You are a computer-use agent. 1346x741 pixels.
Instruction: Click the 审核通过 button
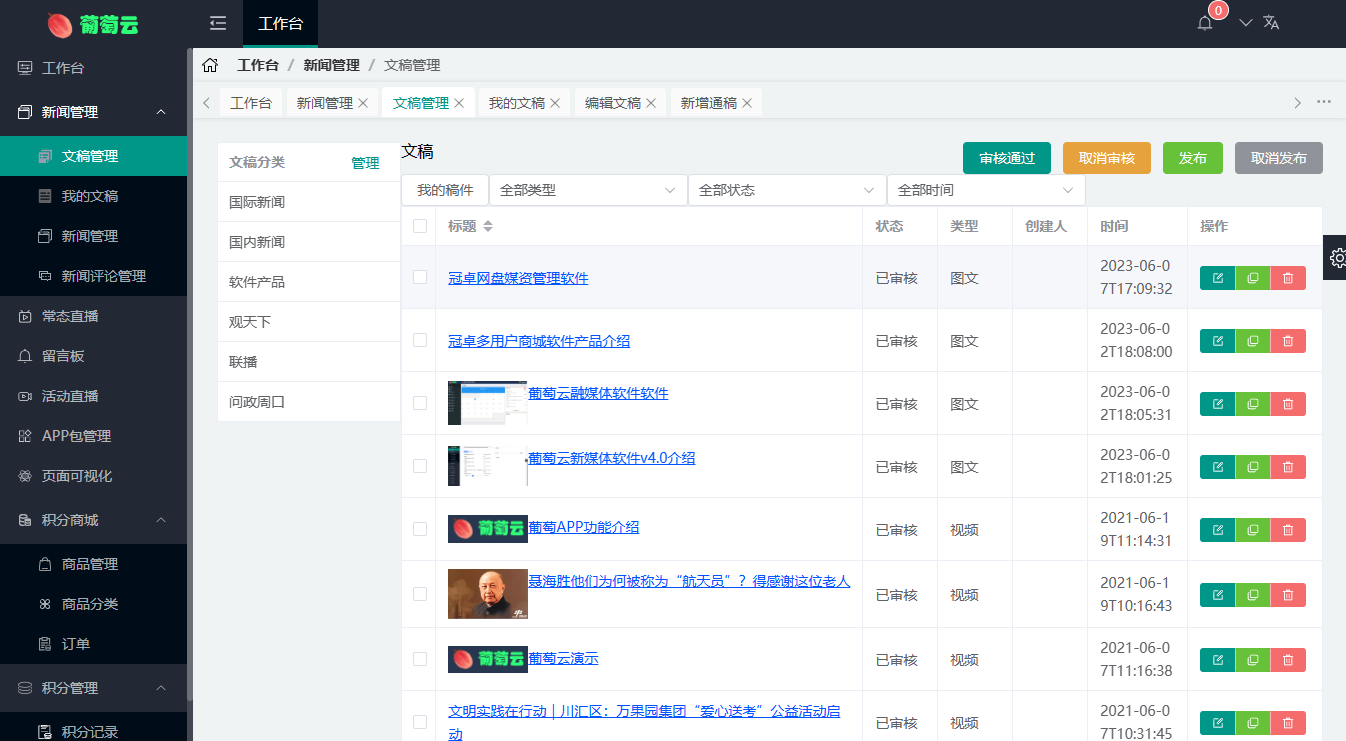[x=1006, y=158]
